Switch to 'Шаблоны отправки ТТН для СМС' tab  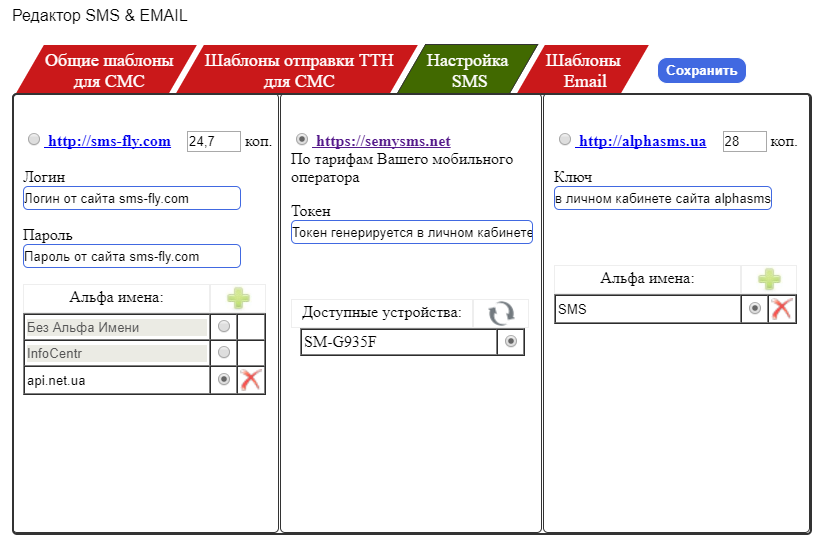299,70
